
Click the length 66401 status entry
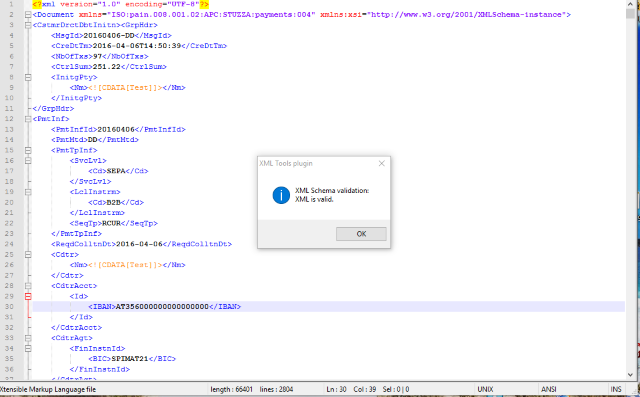click(x=231, y=389)
